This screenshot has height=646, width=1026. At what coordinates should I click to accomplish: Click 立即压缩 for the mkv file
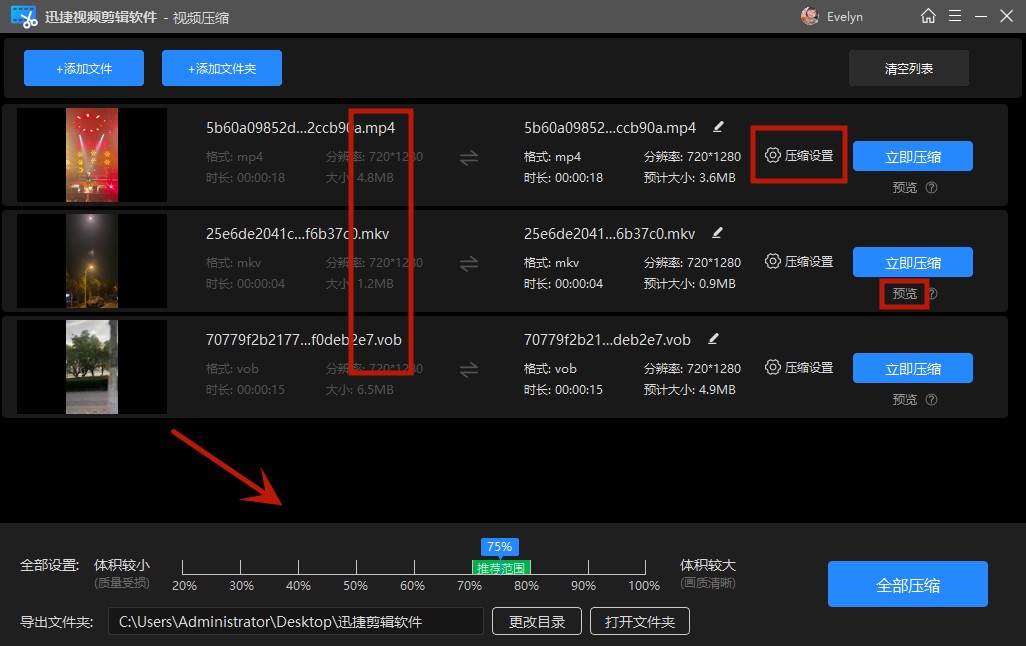click(912, 262)
